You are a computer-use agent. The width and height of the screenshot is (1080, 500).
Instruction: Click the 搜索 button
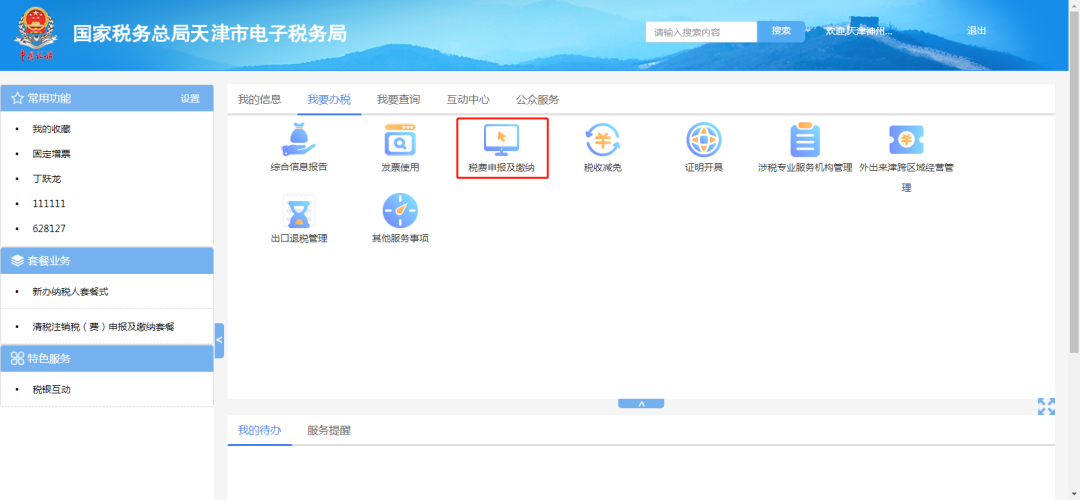pyautogui.click(x=780, y=31)
